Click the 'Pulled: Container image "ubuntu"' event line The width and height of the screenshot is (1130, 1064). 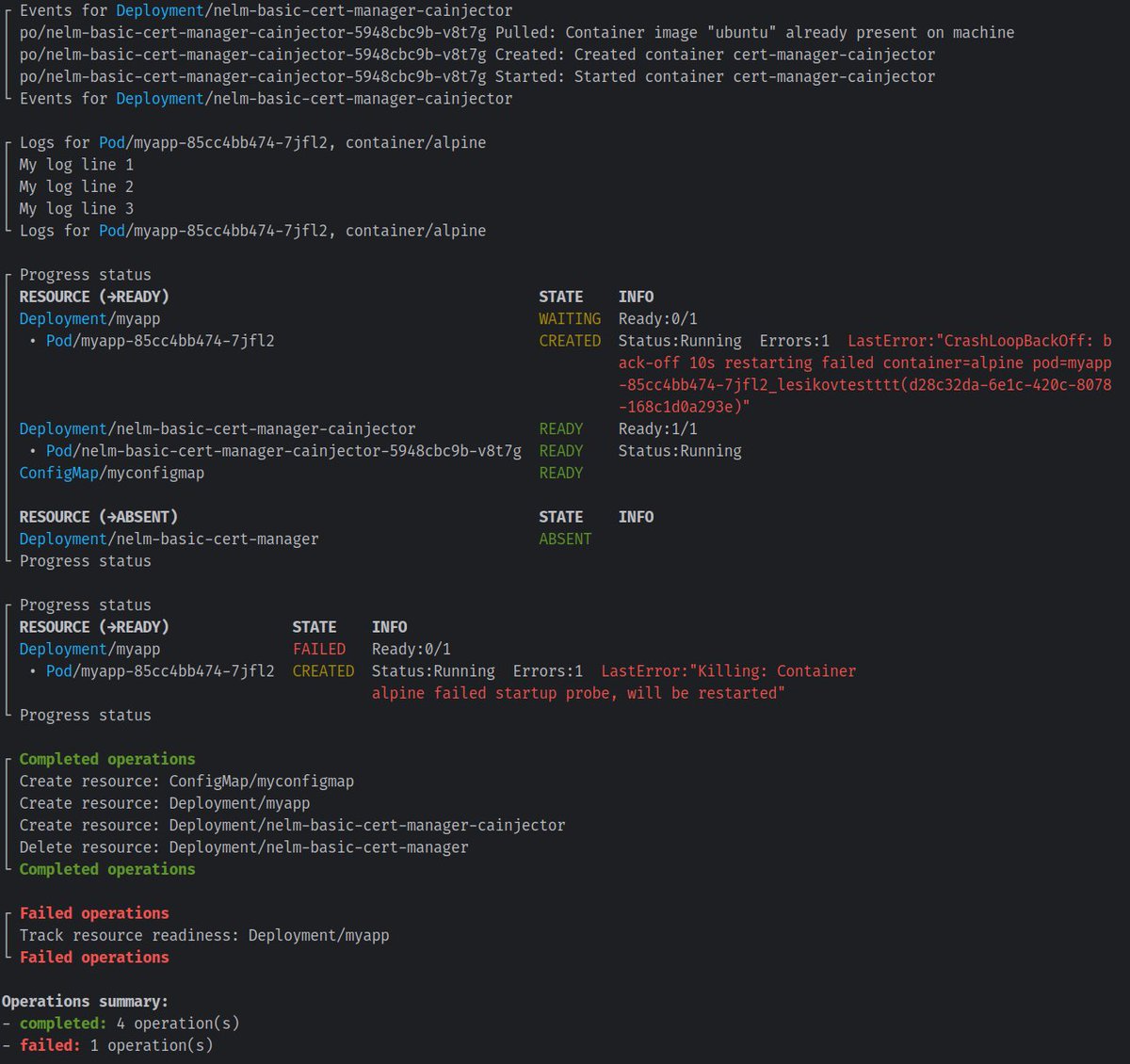[x=517, y=33]
